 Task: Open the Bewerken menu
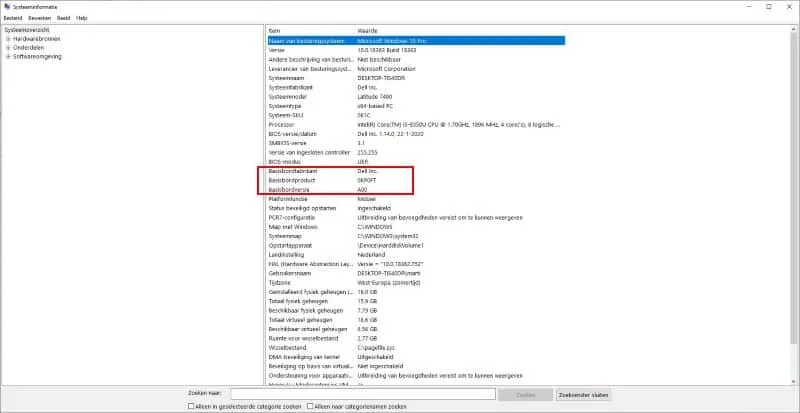click(x=39, y=18)
